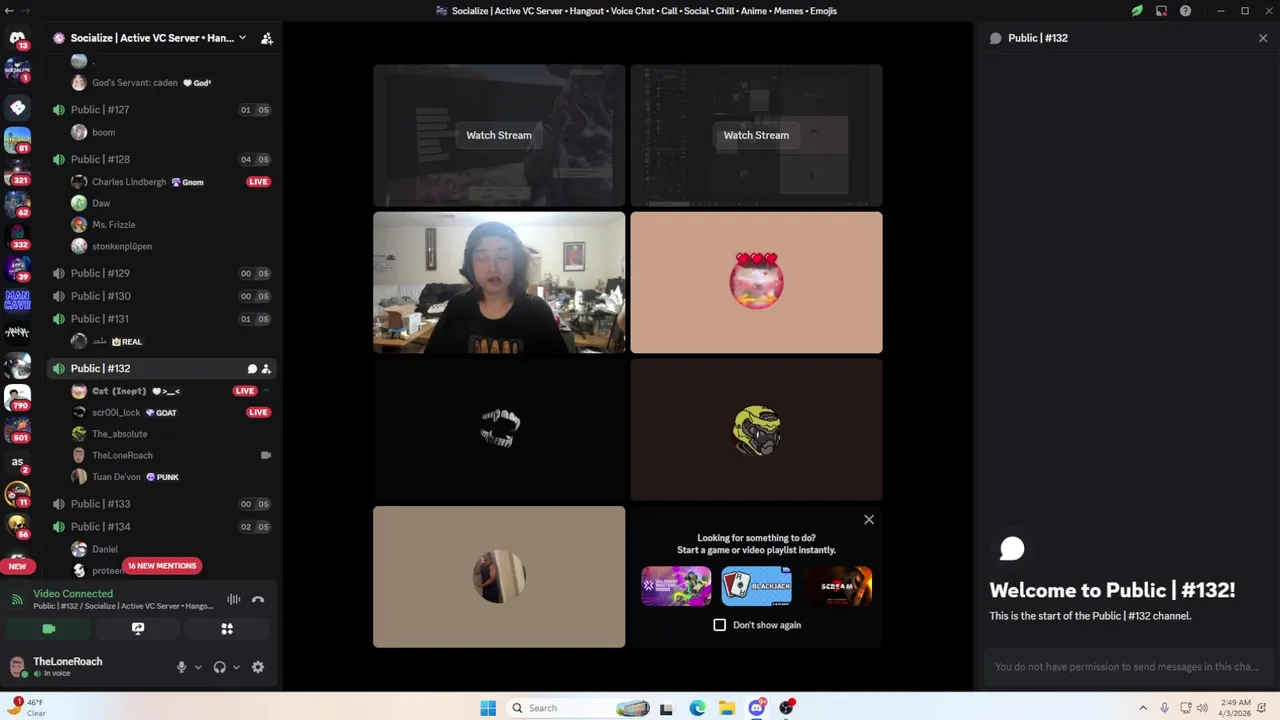Invite people to the server icon
1280x720 pixels.
click(x=267, y=38)
